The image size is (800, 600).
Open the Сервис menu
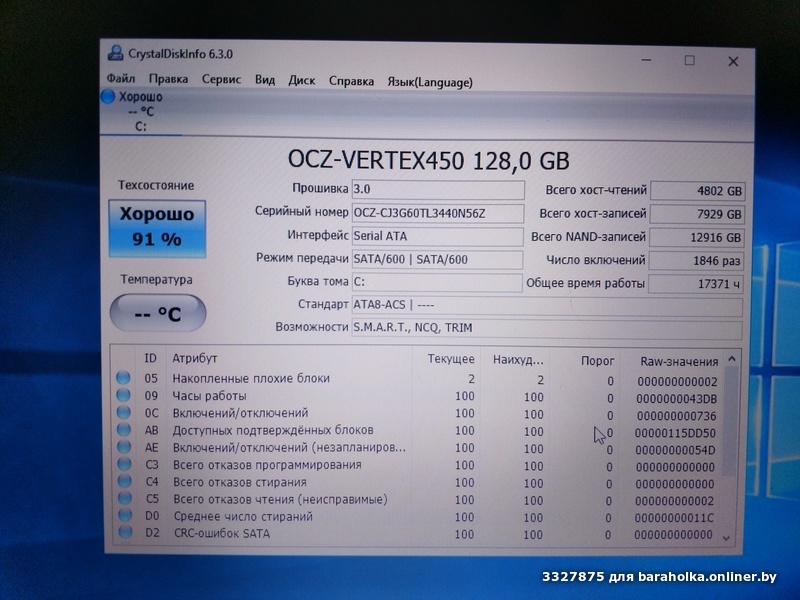(221, 80)
